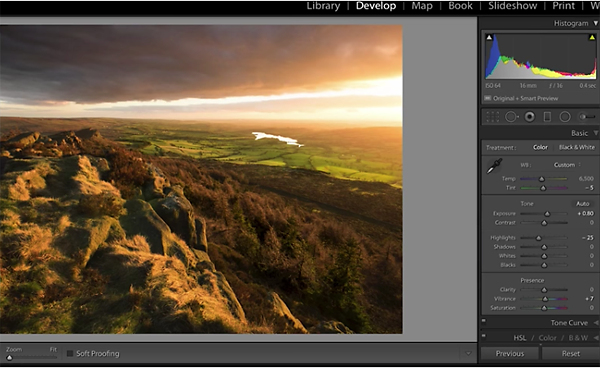The image size is (600, 368).
Task: Select the Spot Removal tool icon
Action: 511,117
